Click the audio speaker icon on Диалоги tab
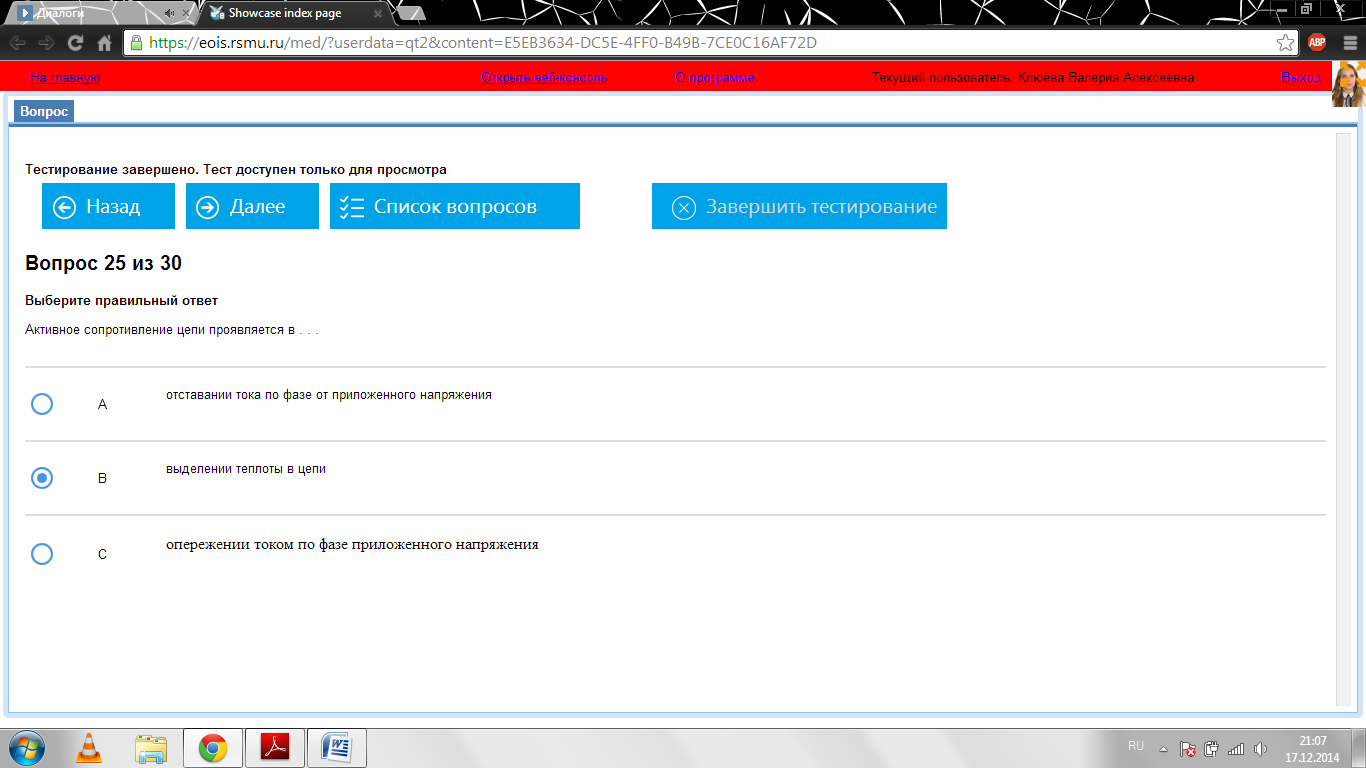Image resolution: width=1366 pixels, height=768 pixels. pyautogui.click(x=169, y=13)
